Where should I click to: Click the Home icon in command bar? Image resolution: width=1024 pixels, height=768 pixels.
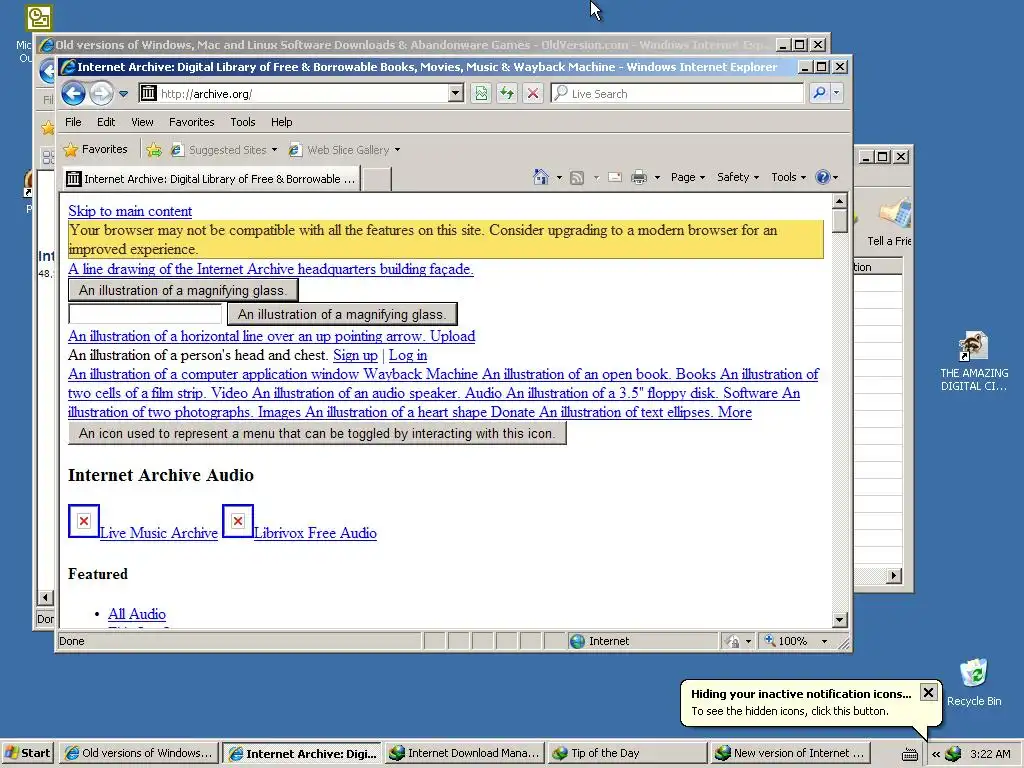coord(541,177)
